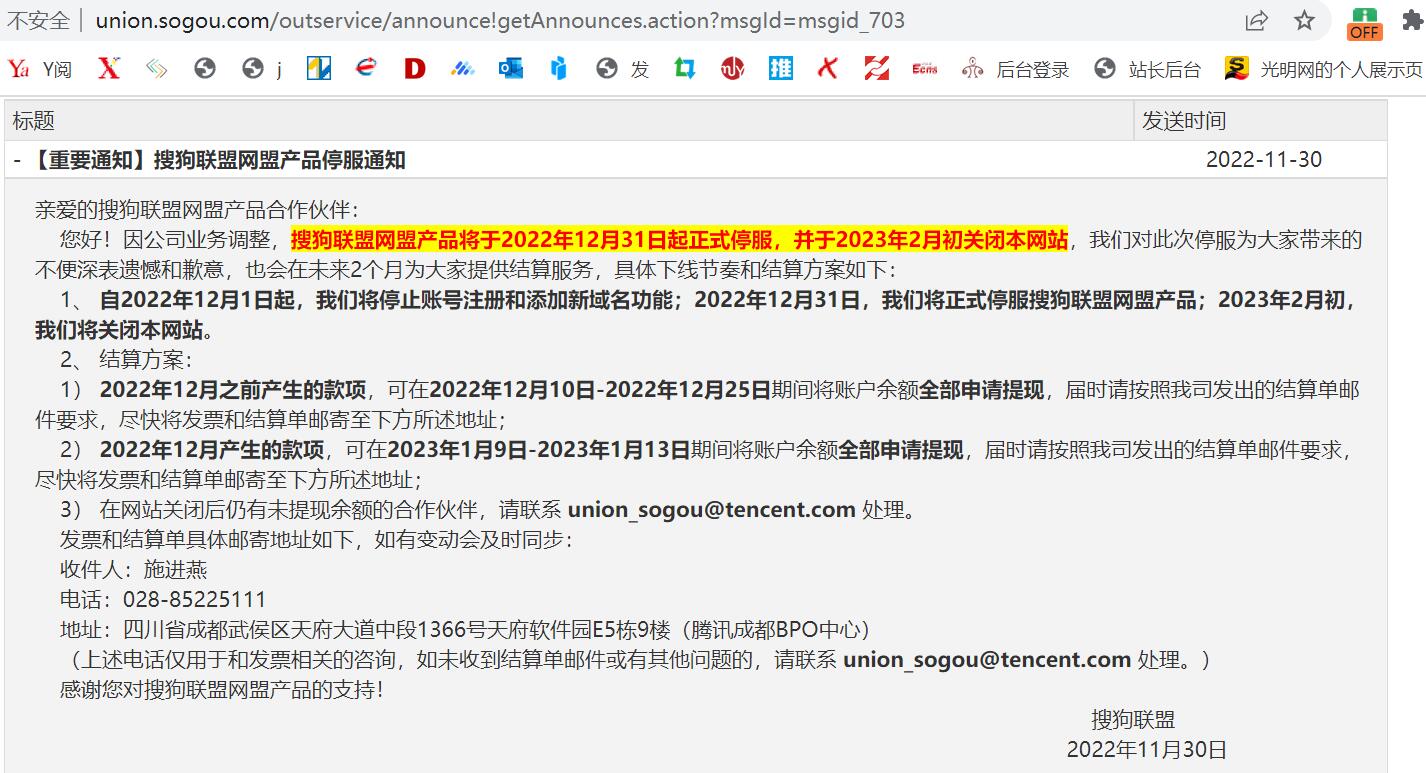This screenshot has height=773, width=1426.
Task: Click the mailing address line starting '地址：四川省成都'
Action: point(466,630)
